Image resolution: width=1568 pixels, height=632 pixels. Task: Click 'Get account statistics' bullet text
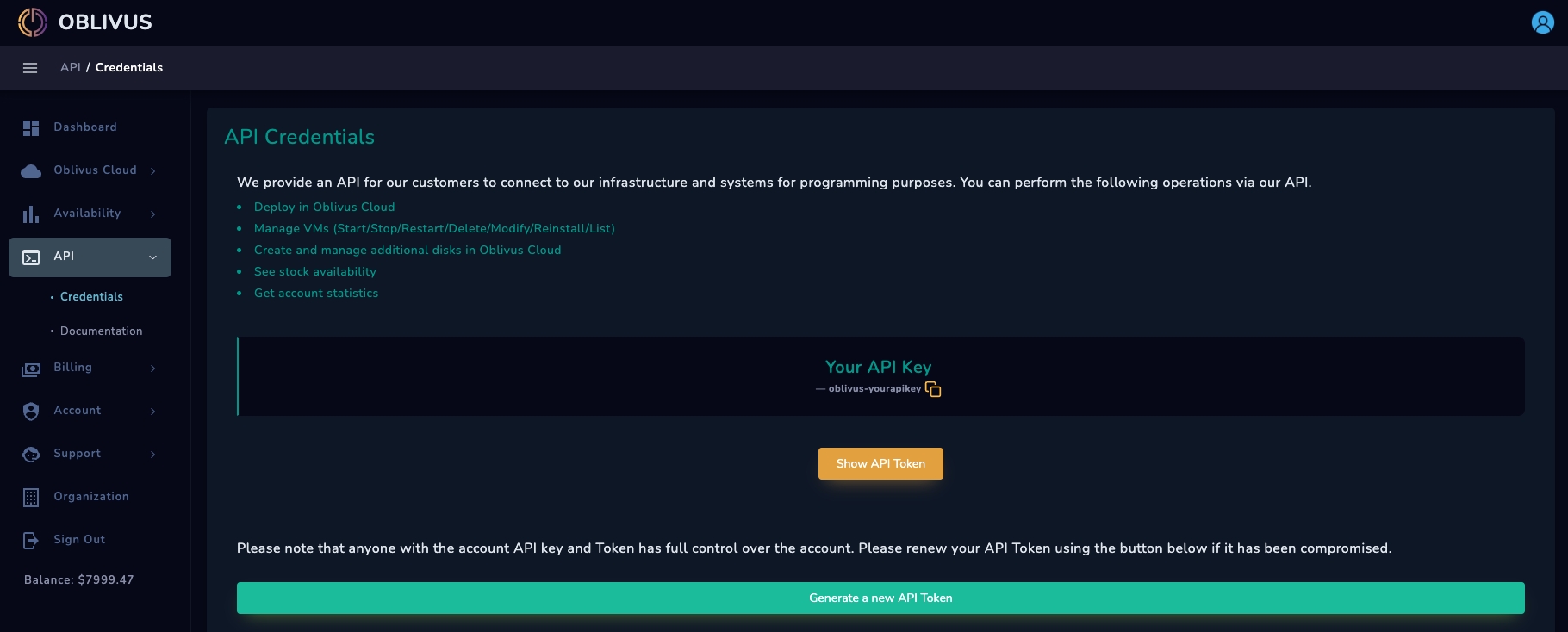316,293
